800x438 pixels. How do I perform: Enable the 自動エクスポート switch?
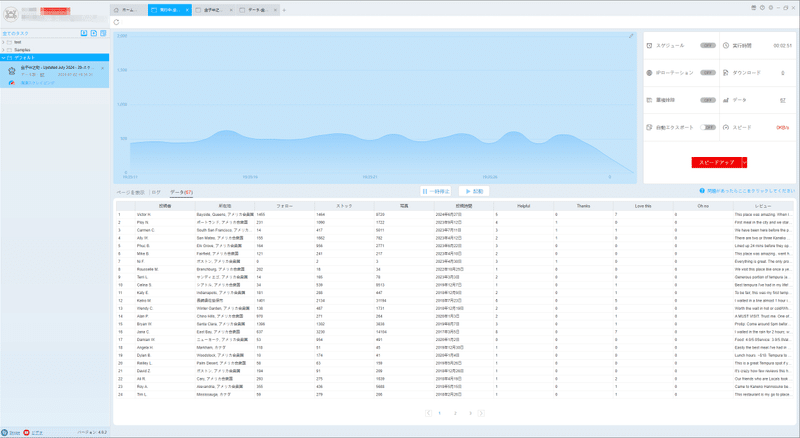click(708, 127)
